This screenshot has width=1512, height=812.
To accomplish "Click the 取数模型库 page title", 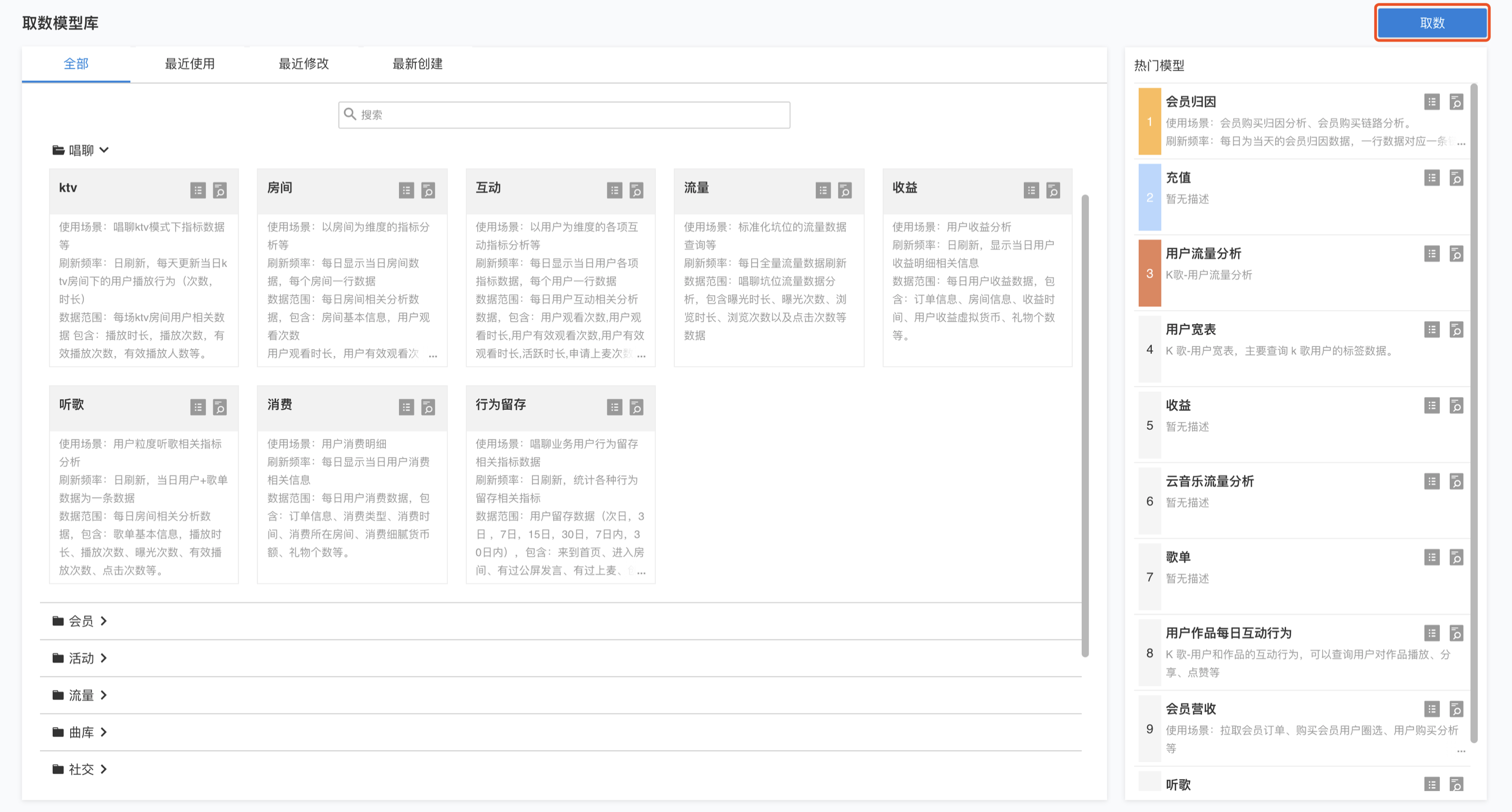I will (61, 23).
